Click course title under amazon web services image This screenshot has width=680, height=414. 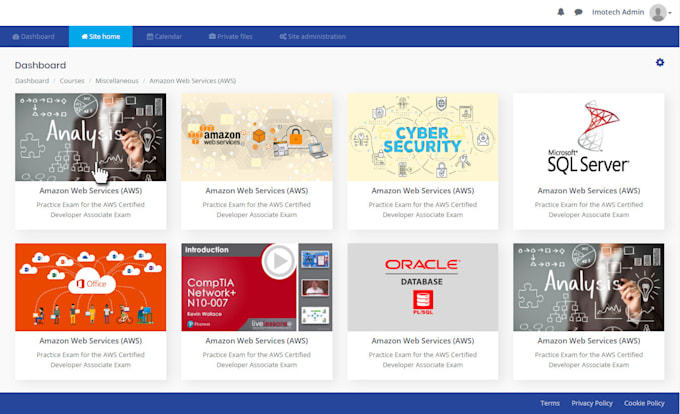(257, 190)
